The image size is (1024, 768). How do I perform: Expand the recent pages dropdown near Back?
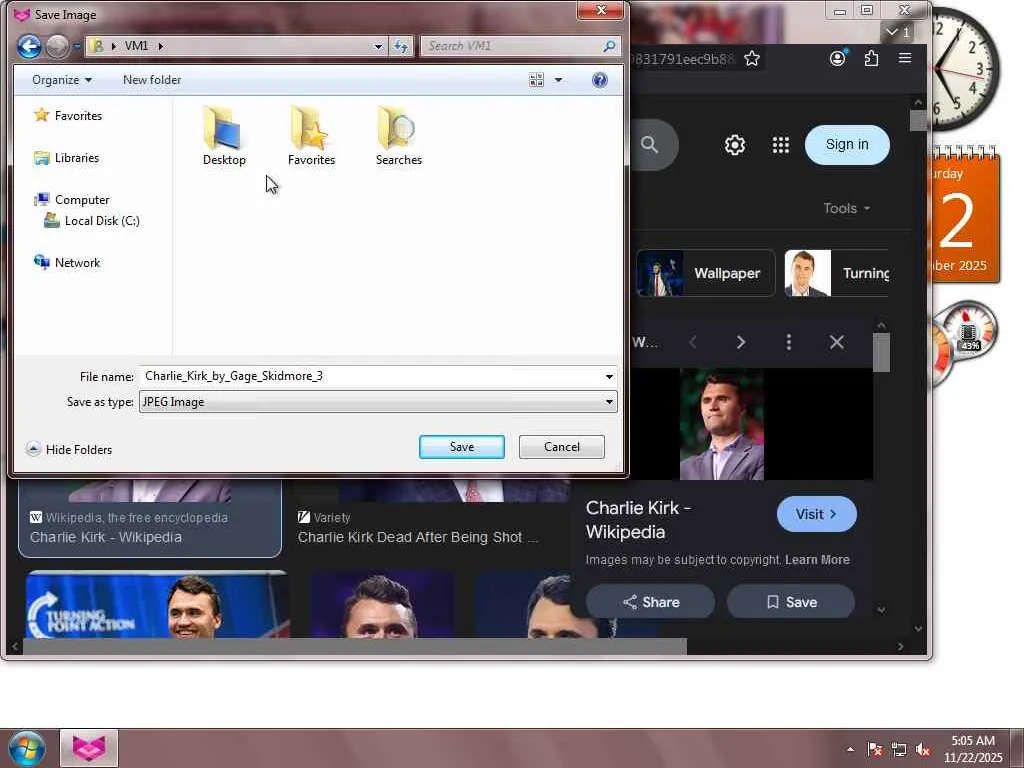77,46
